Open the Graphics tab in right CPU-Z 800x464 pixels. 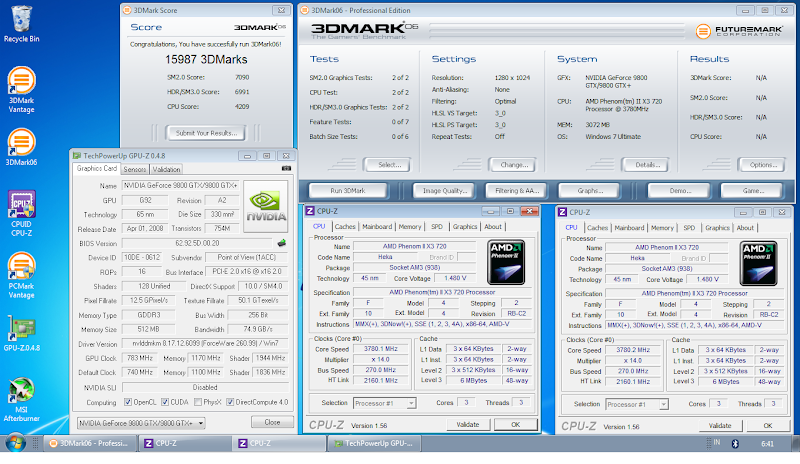717,228
